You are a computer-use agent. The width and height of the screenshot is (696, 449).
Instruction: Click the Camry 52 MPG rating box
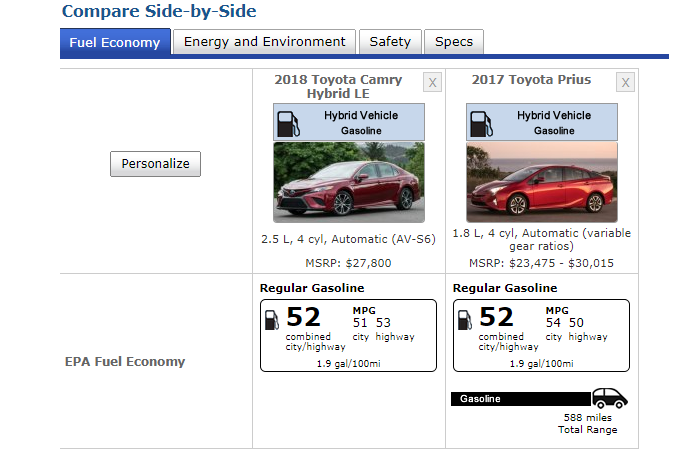click(x=348, y=335)
